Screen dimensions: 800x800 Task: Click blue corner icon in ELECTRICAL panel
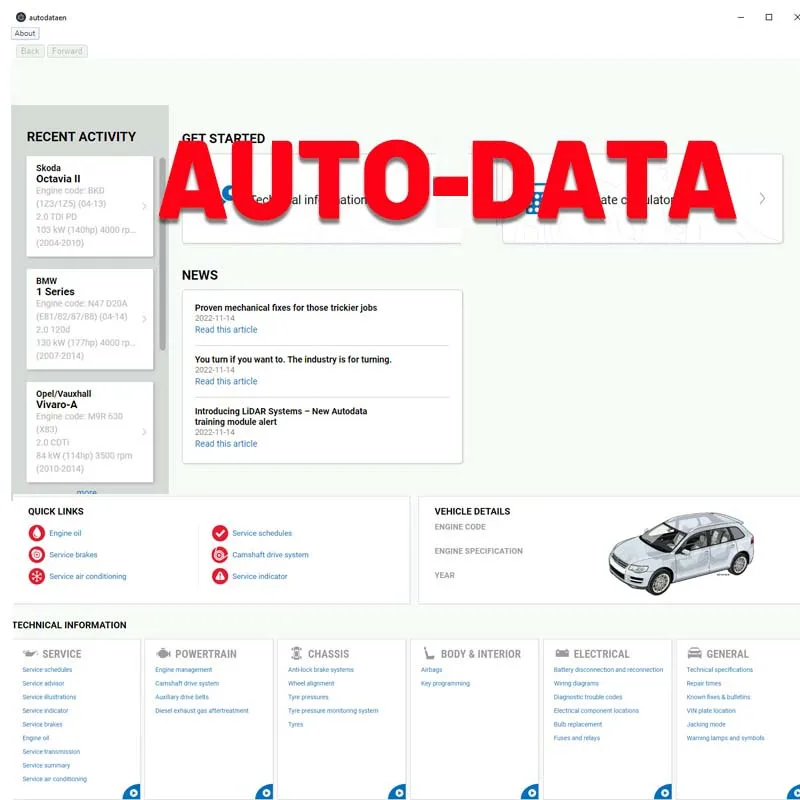[663, 792]
